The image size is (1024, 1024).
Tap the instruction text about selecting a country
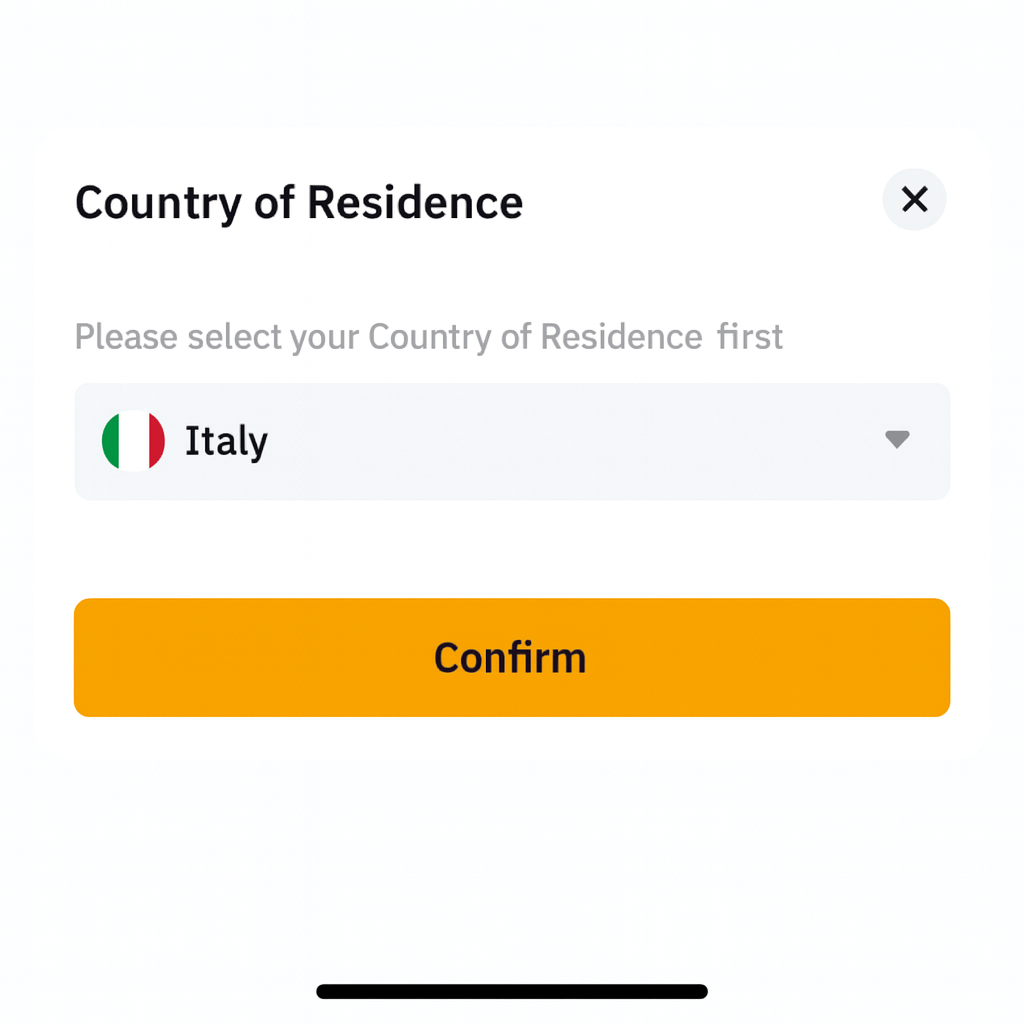coord(428,337)
